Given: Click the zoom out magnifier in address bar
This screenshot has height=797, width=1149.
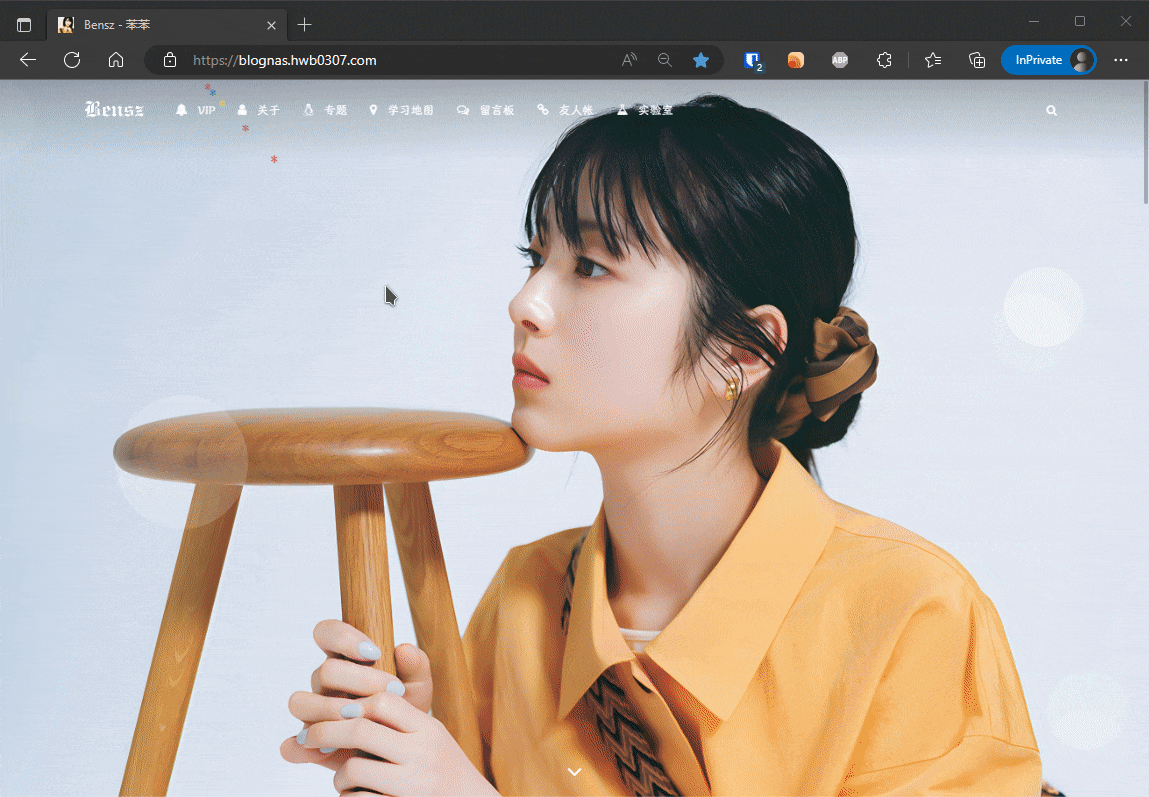Looking at the screenshot, I should click(x=665, y=60).
